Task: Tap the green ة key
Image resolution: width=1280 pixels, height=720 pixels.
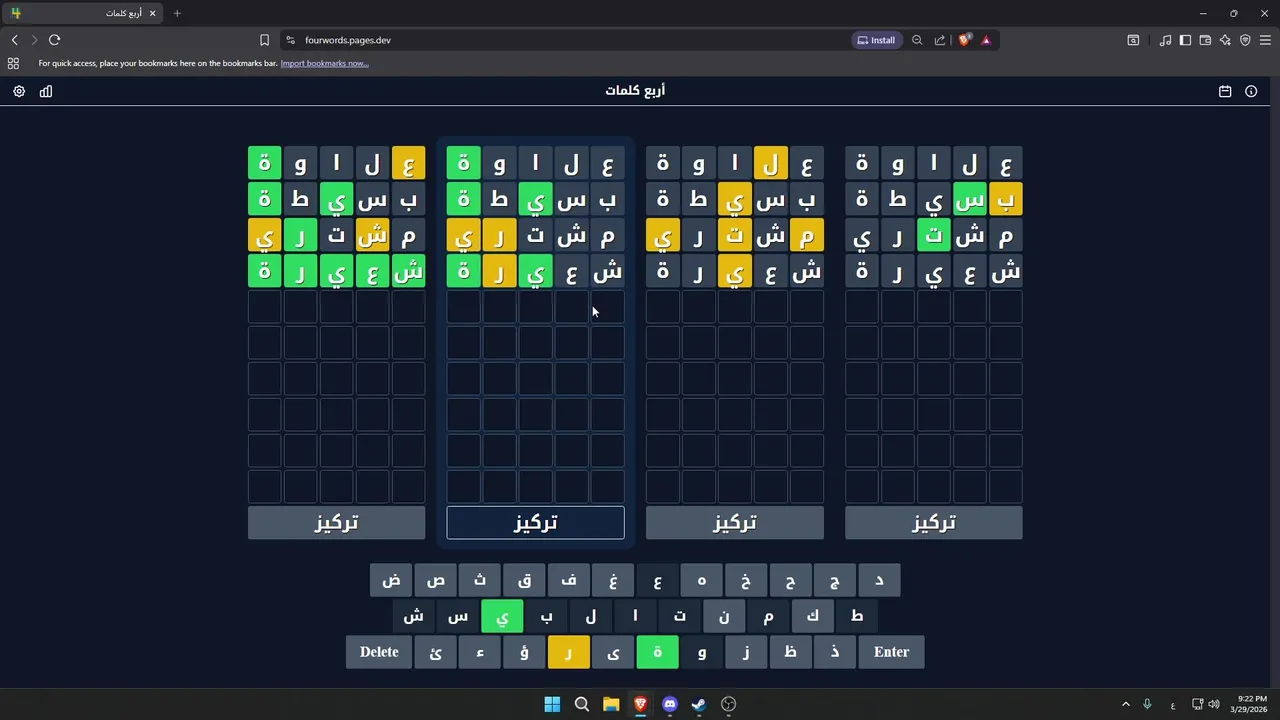Action: 658,652
